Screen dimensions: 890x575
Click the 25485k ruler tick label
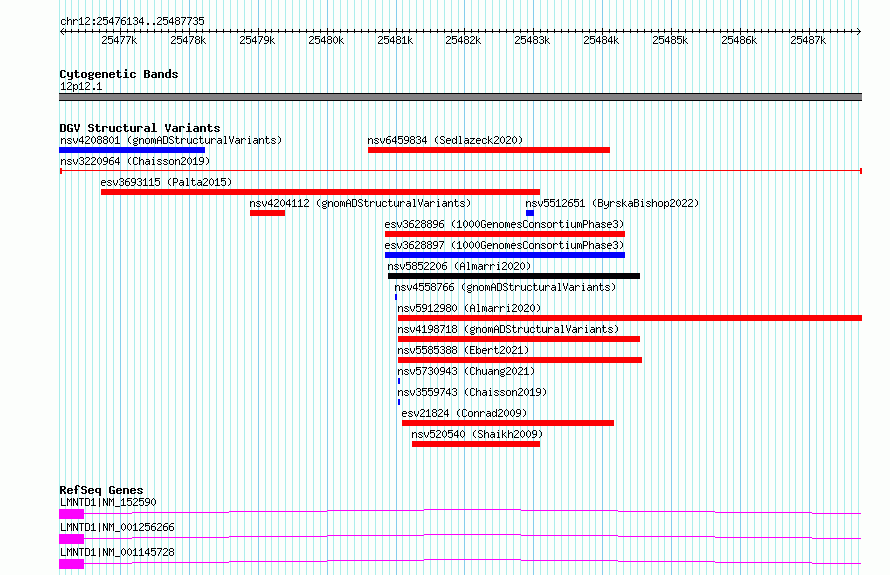pos(670,40)
